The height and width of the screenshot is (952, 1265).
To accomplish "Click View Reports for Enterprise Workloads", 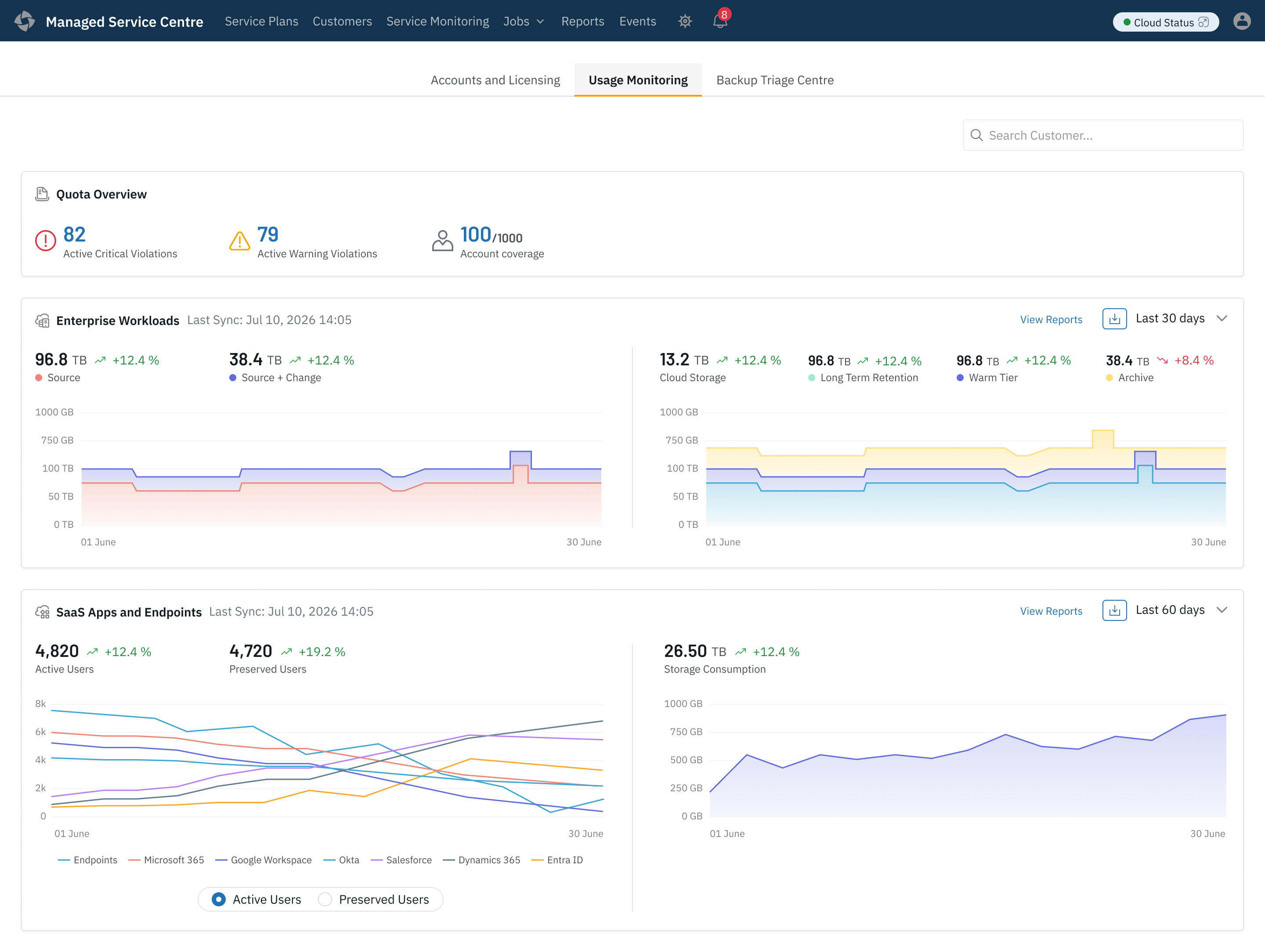I will tap(1051, 320).
